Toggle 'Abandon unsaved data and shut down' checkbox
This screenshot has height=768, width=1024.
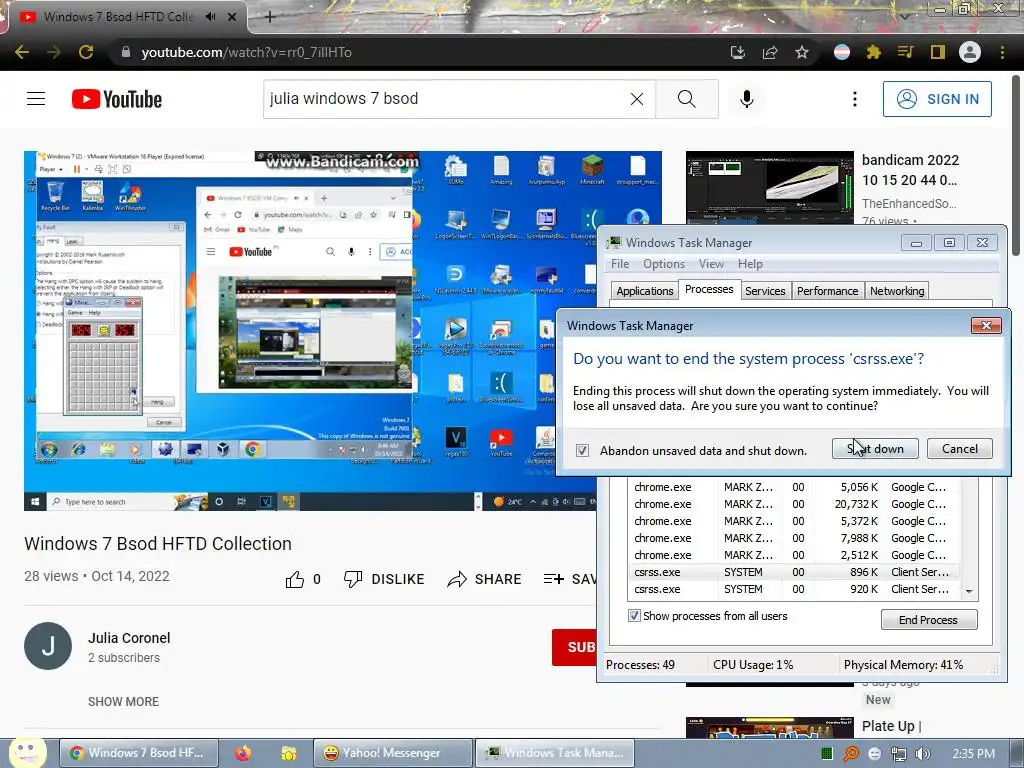[583, 451]
